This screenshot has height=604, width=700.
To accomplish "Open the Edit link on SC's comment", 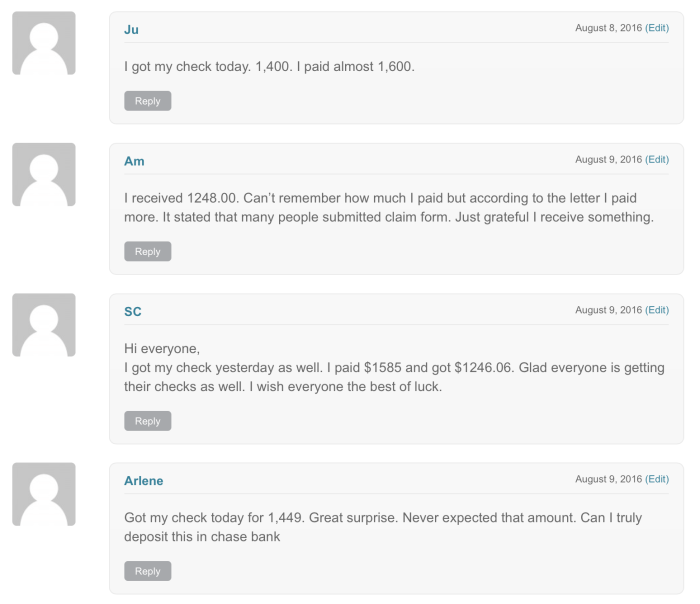I will [657, 310].
